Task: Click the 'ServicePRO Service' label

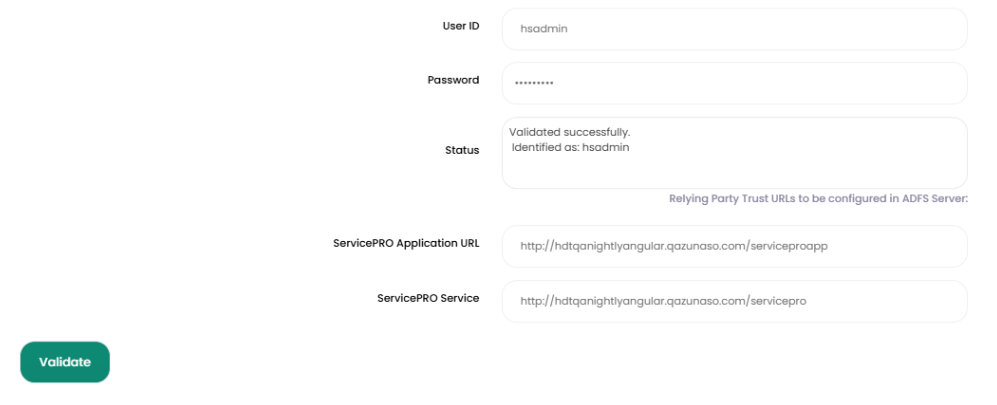Action: pos(428,298)
